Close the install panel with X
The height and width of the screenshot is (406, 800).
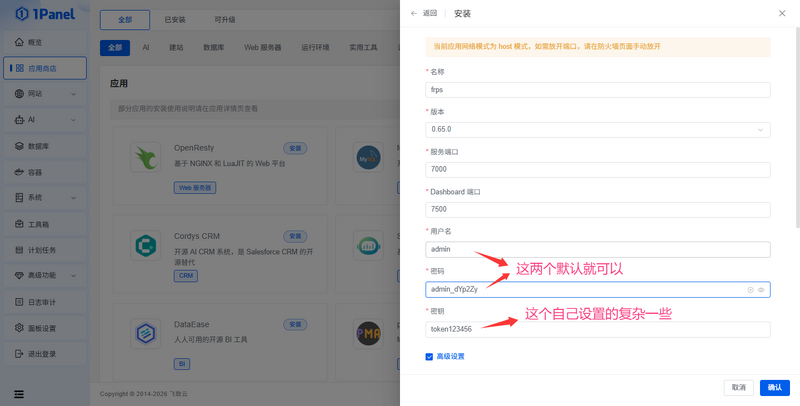coord(782,14)
